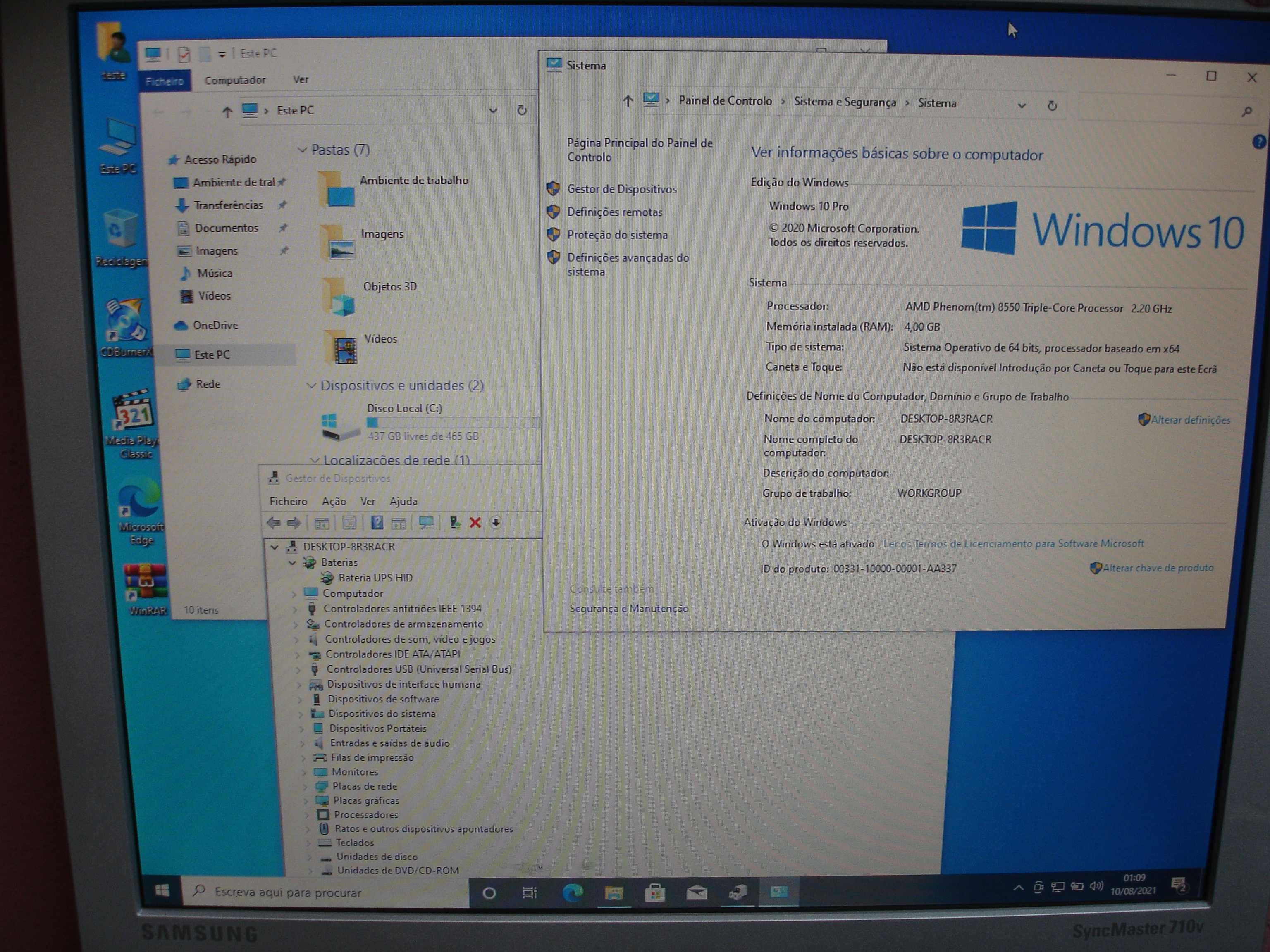Open Ler os Termos de Licenciamento link
The image size is (1270, 952).
(x=1013, y=543)
